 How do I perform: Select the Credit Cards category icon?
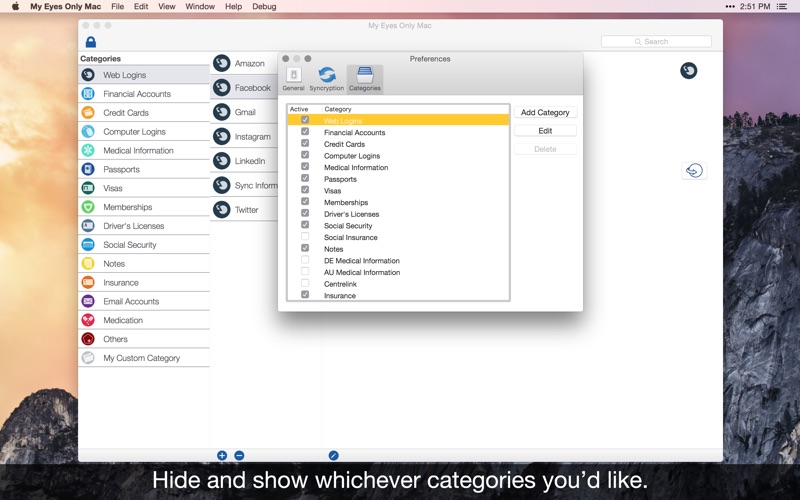click(88, 113)
